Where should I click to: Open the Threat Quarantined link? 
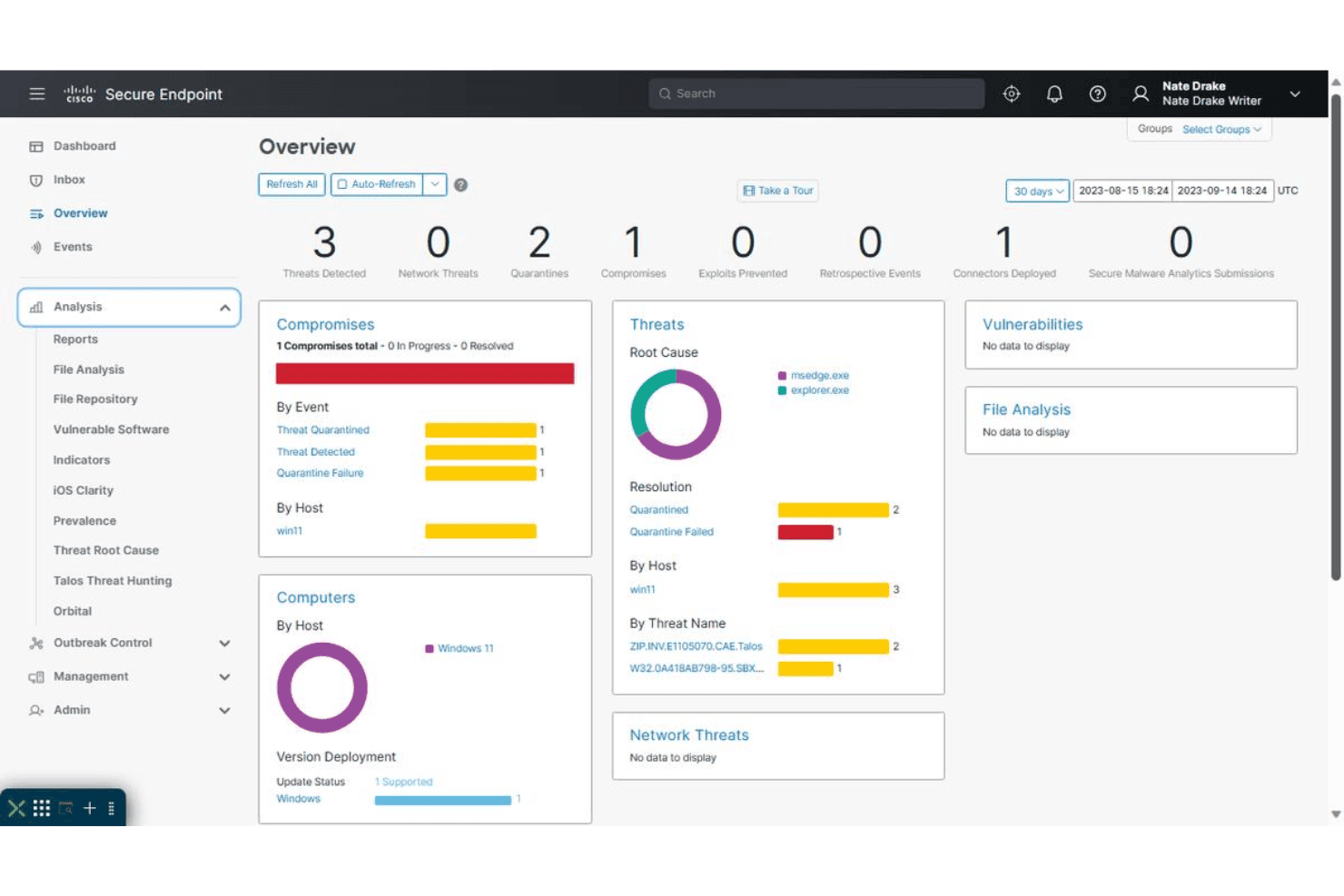(x=323, y=430)
